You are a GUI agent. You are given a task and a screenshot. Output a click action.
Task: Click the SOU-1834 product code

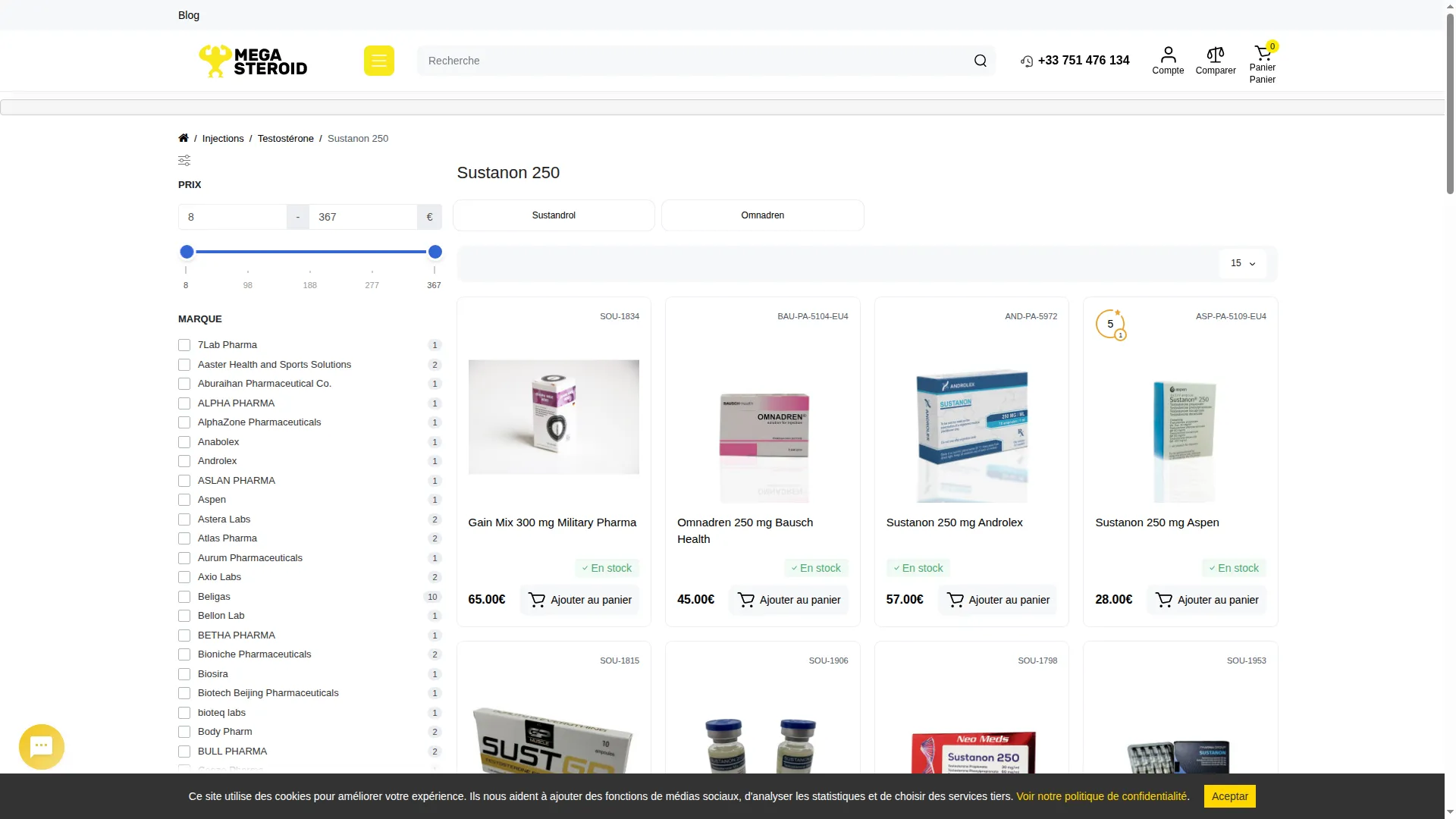click(x=620, y=316)
